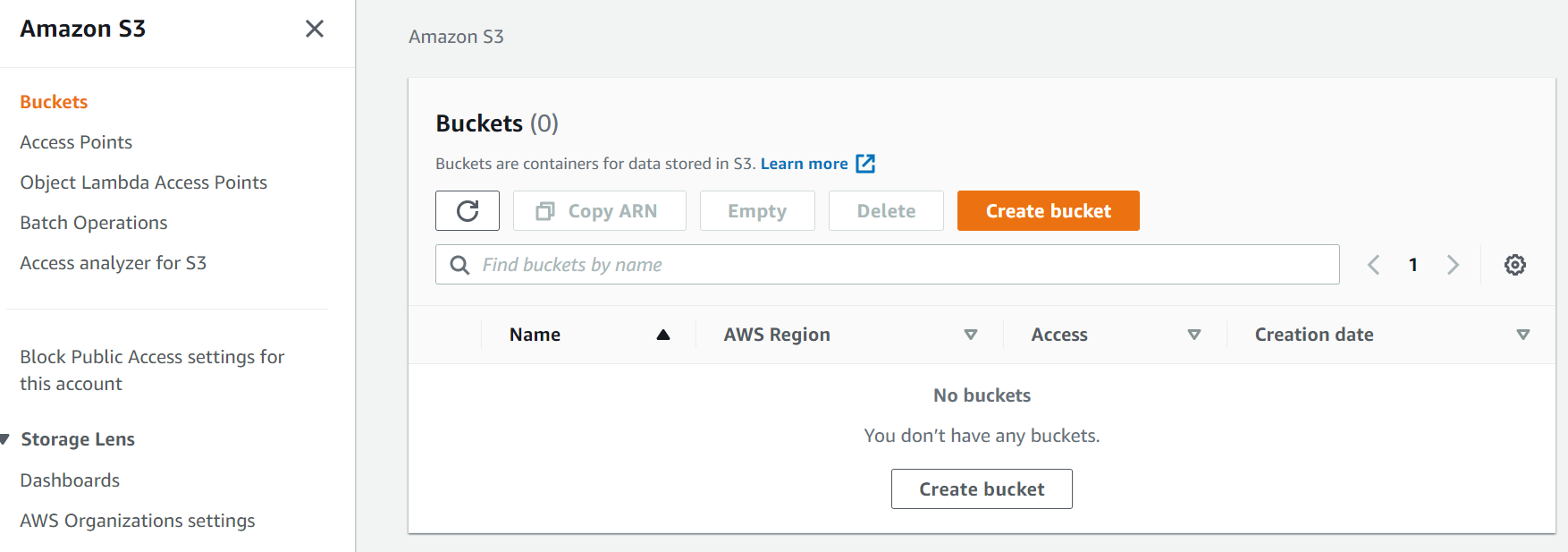Click the Learn more external link icon

click(x=865, y=164)
